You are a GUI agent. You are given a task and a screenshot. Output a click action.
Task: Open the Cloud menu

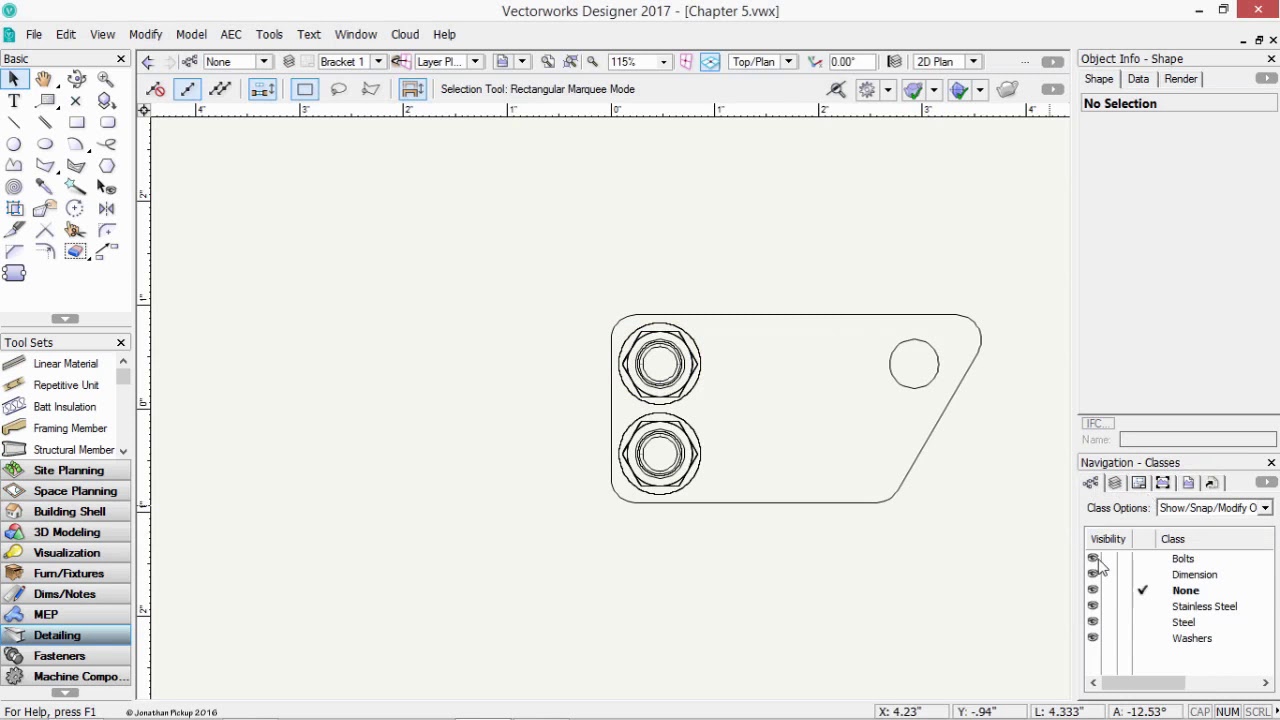point(405,34)
